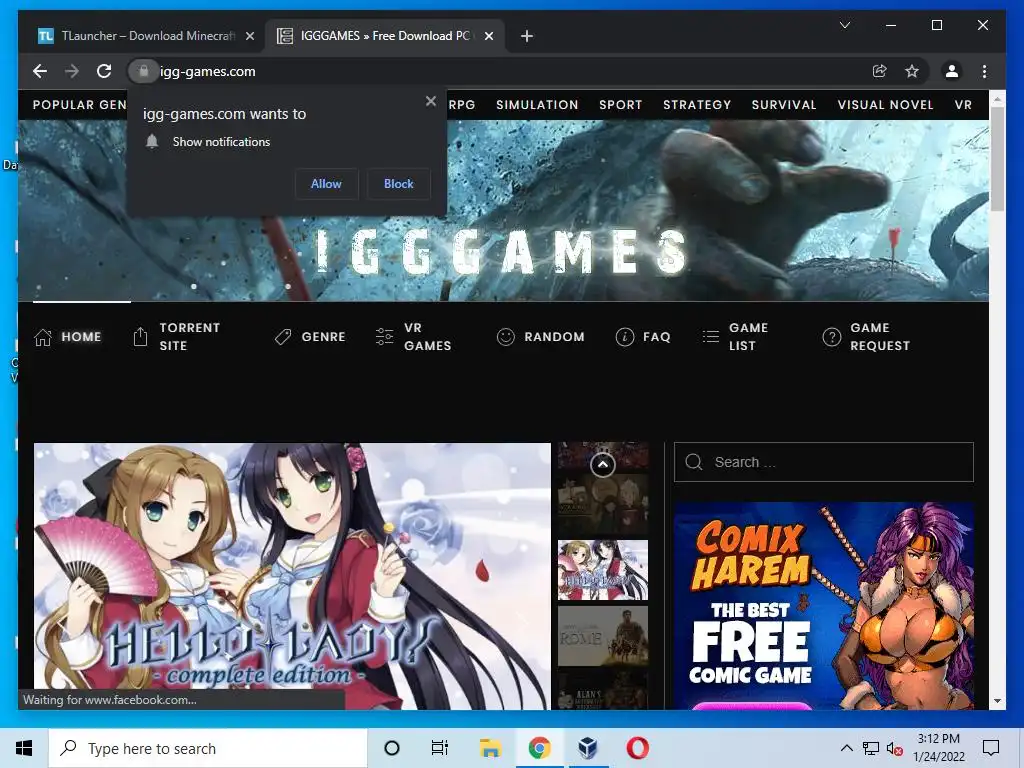The width and height of the screenshot is (1024, 768).
Task: Click the Torrent Site share icon
Action: click(x=140, y=336)
